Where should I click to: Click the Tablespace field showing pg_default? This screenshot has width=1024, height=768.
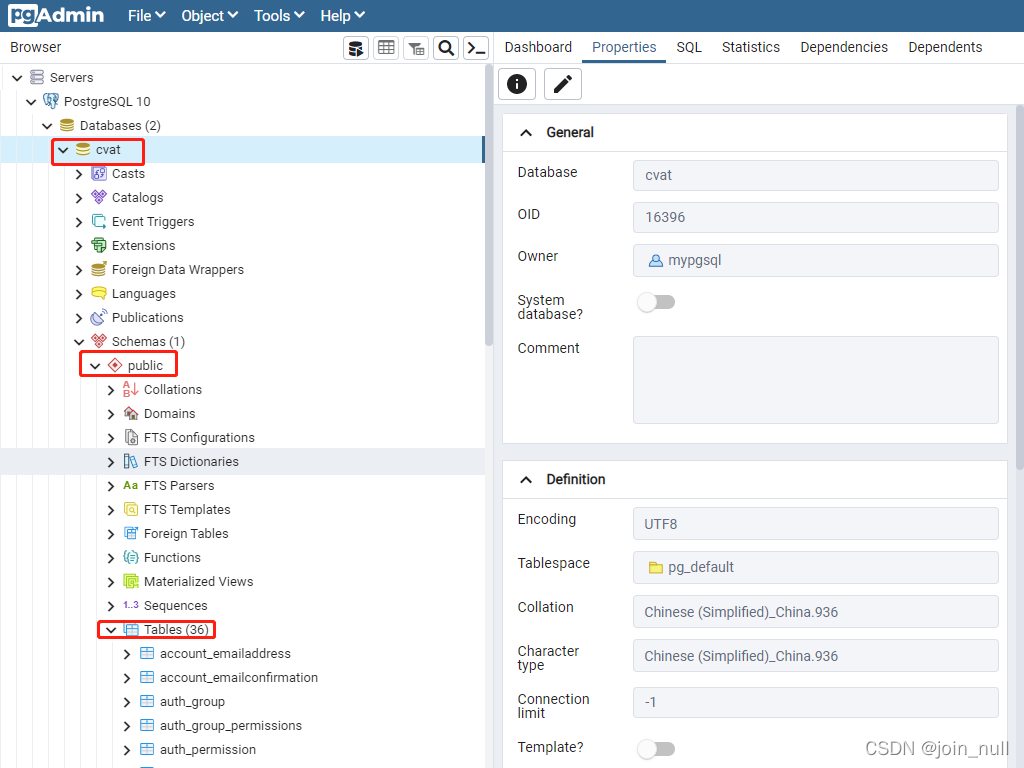point(815,568)
